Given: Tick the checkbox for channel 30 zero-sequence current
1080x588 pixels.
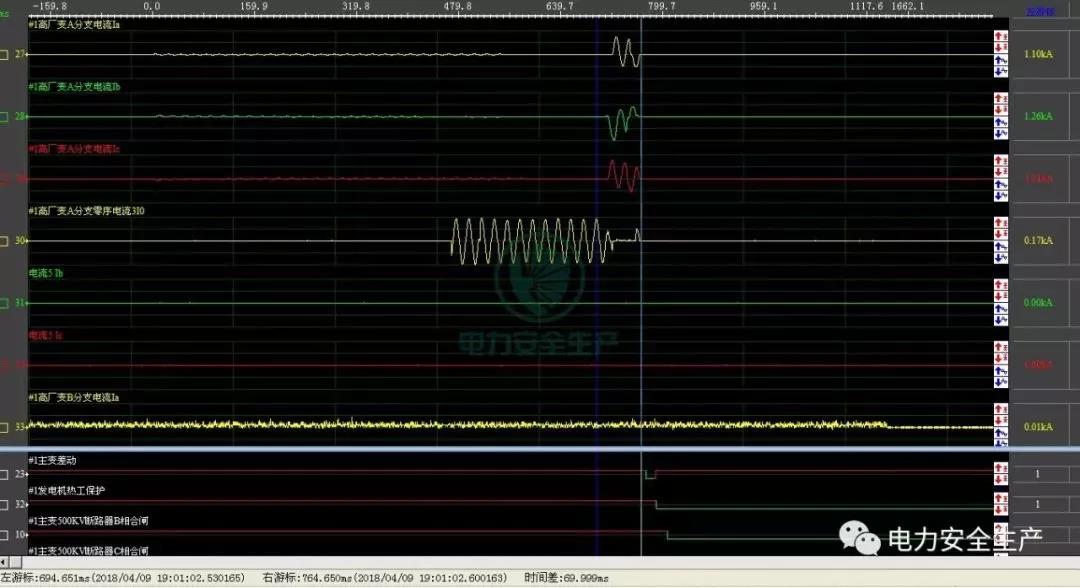Looking at the screenshot, I should [x=4, y=241].
